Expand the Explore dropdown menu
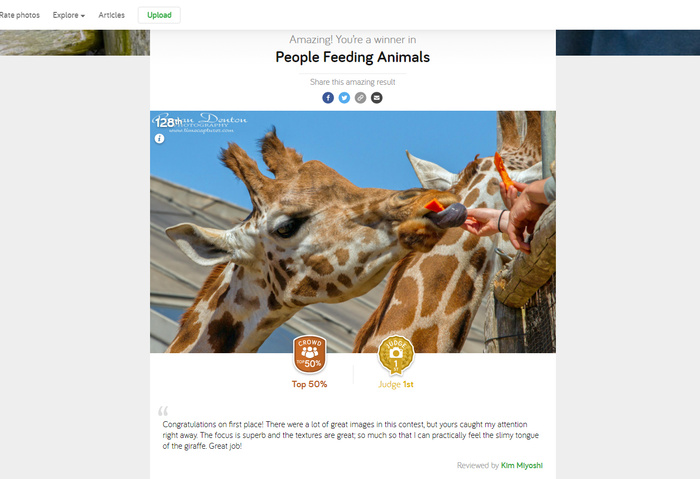 coord(69,15)
